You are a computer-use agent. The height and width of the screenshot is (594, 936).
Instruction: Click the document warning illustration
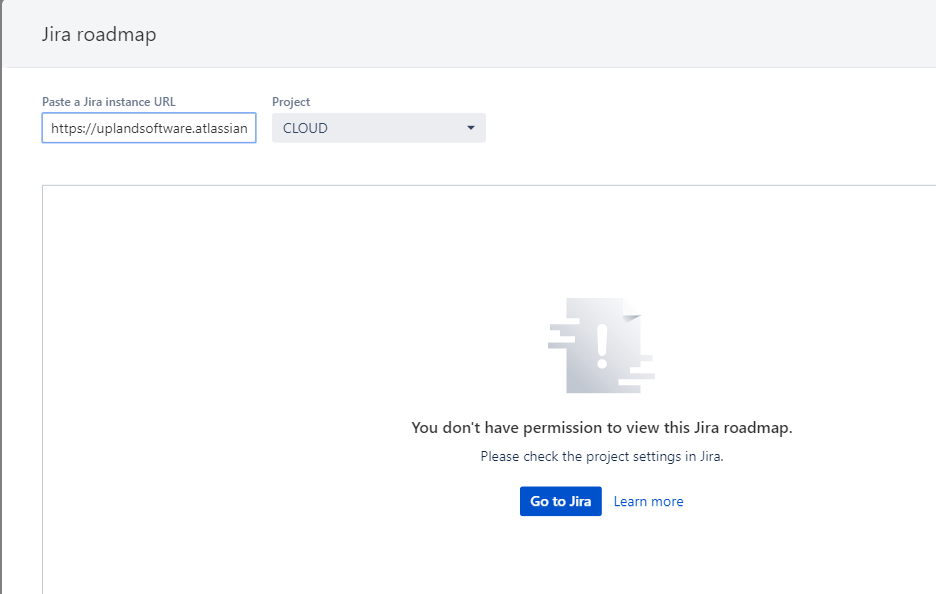pos(602,345)
